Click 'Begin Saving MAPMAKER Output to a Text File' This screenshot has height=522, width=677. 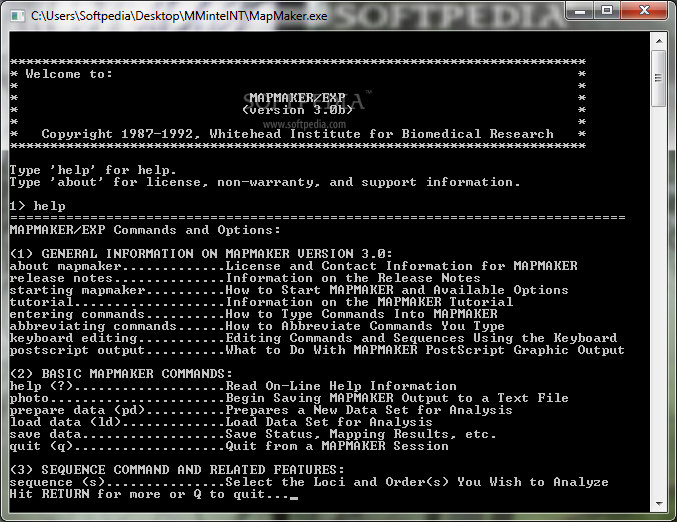pyautogui.click(x=397, y=398)
